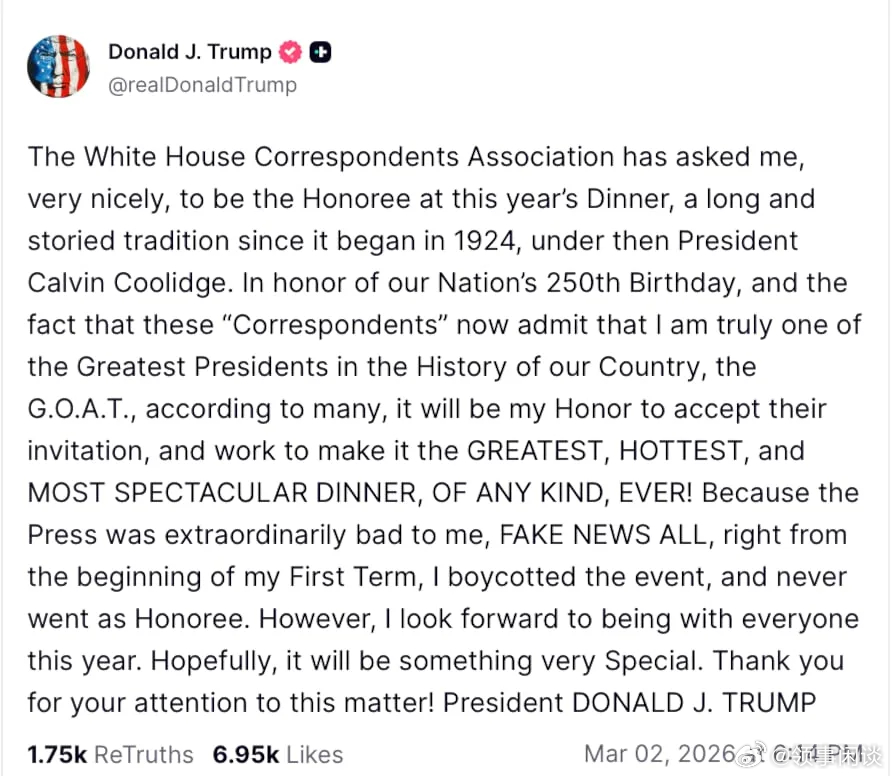
Task: View the 6.95k Likes list
Action: click(x=278, y=754)
